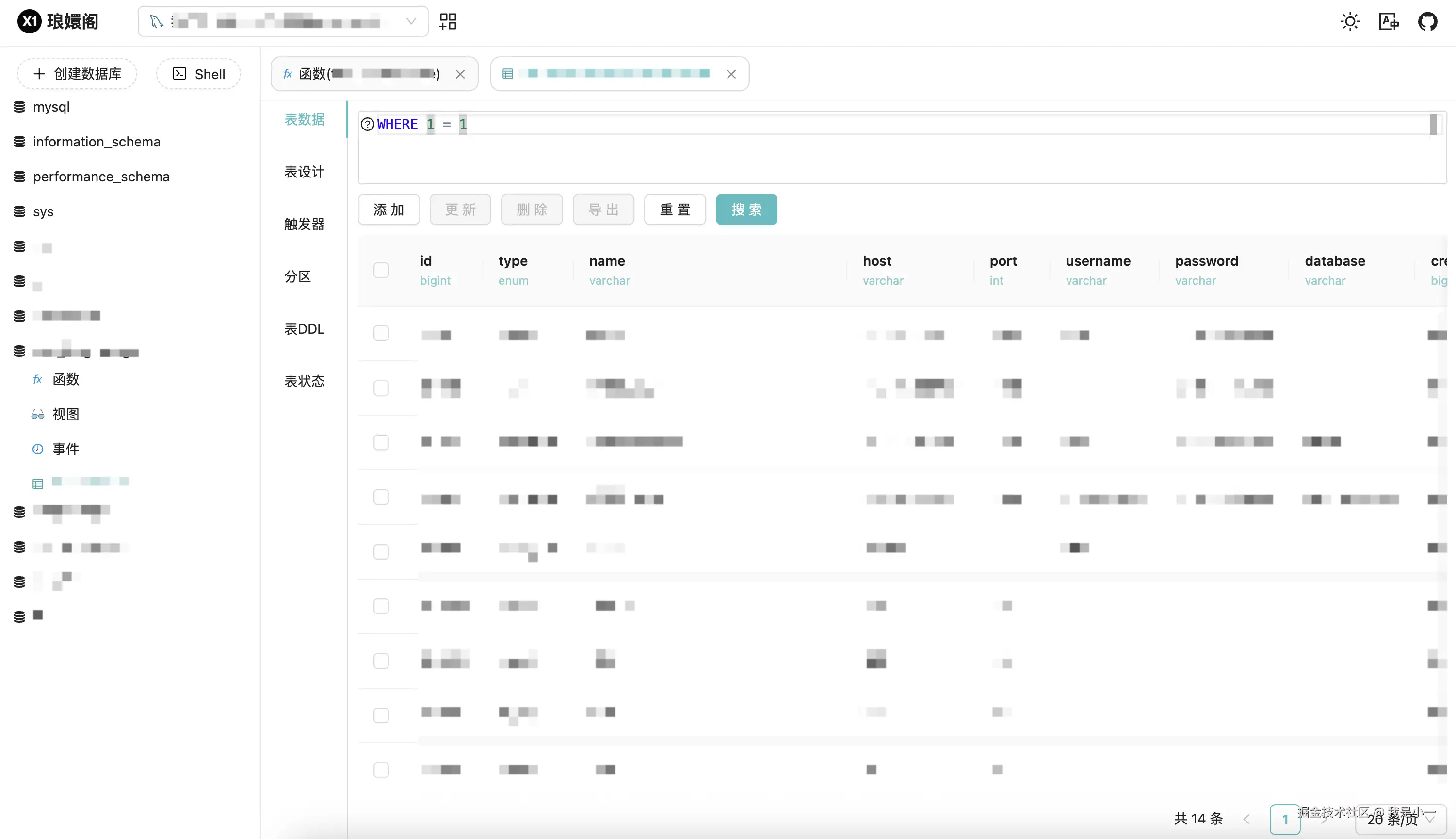Open the 20 条/页 page size dropdown
This screenshot has width=1456, height=839.
tap(1400, 819)
